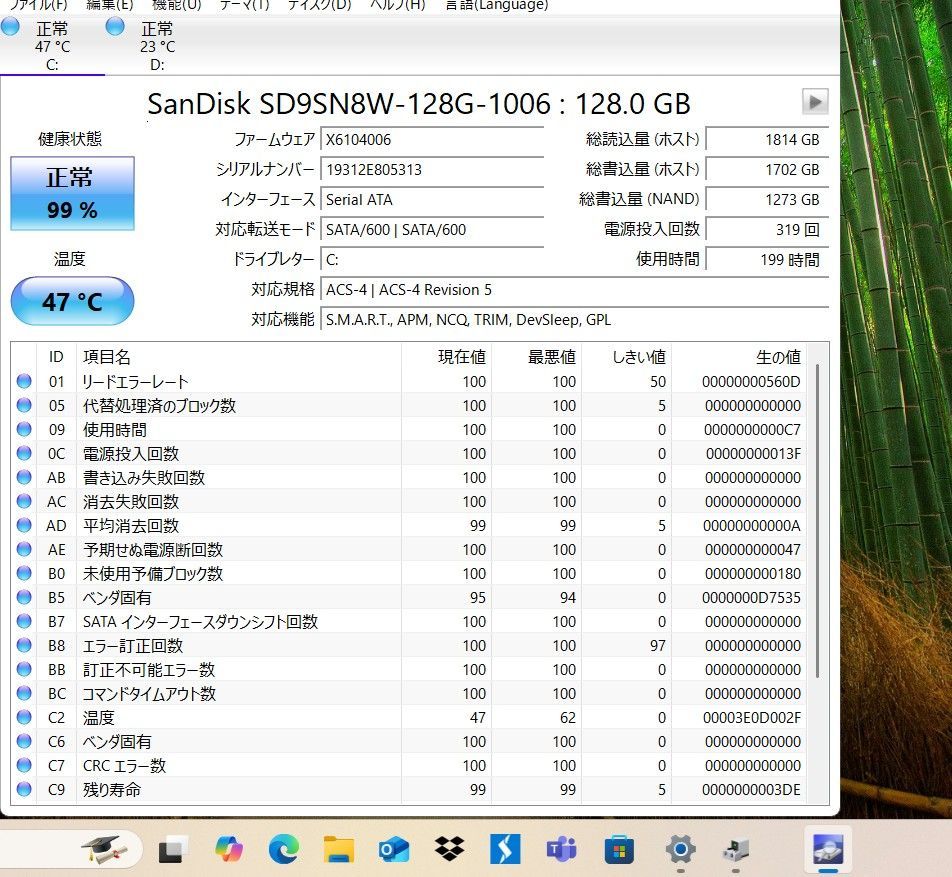The width and height of the screenshot is (952, 877).
Task: Open Copilot from the taskbar
Action: (229, 848)
